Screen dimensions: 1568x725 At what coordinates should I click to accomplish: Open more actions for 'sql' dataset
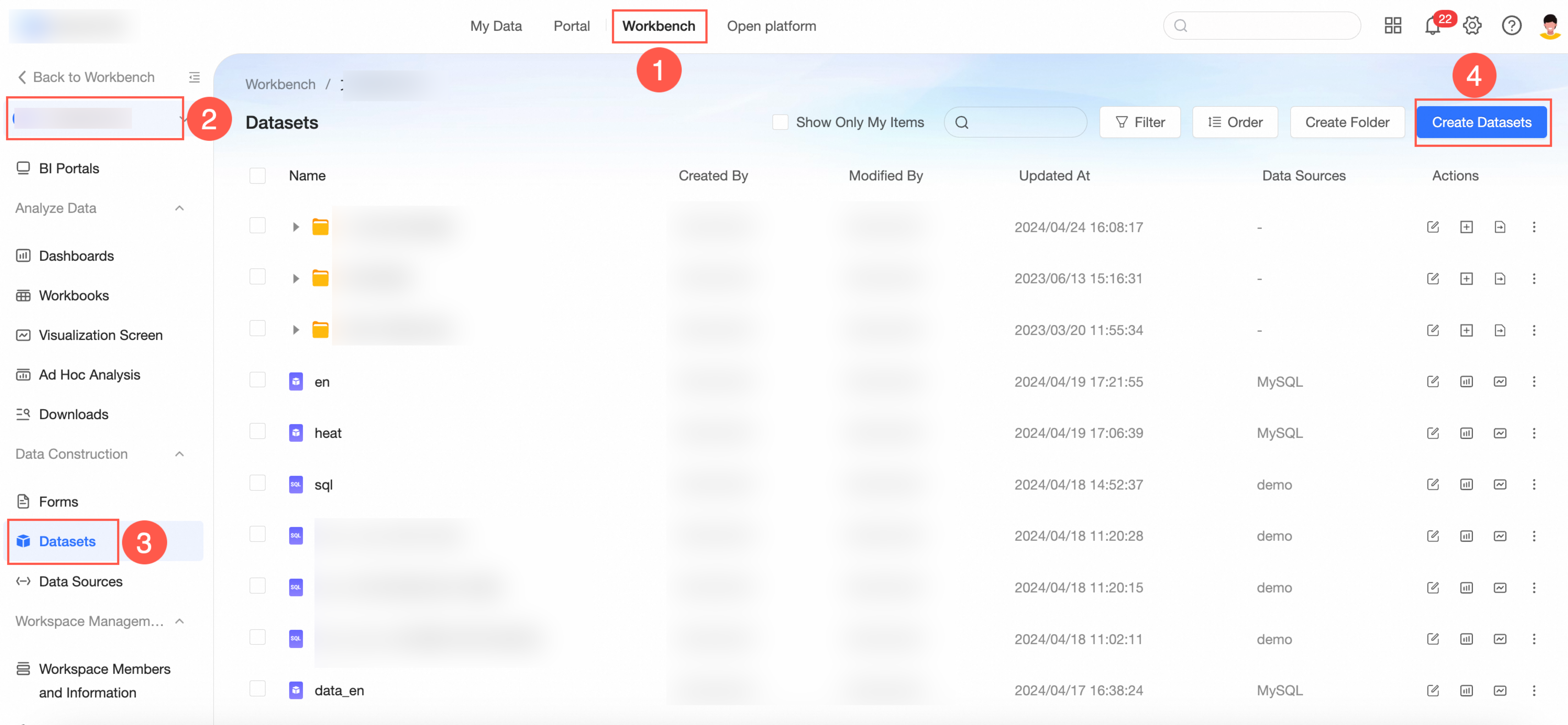1534,484
